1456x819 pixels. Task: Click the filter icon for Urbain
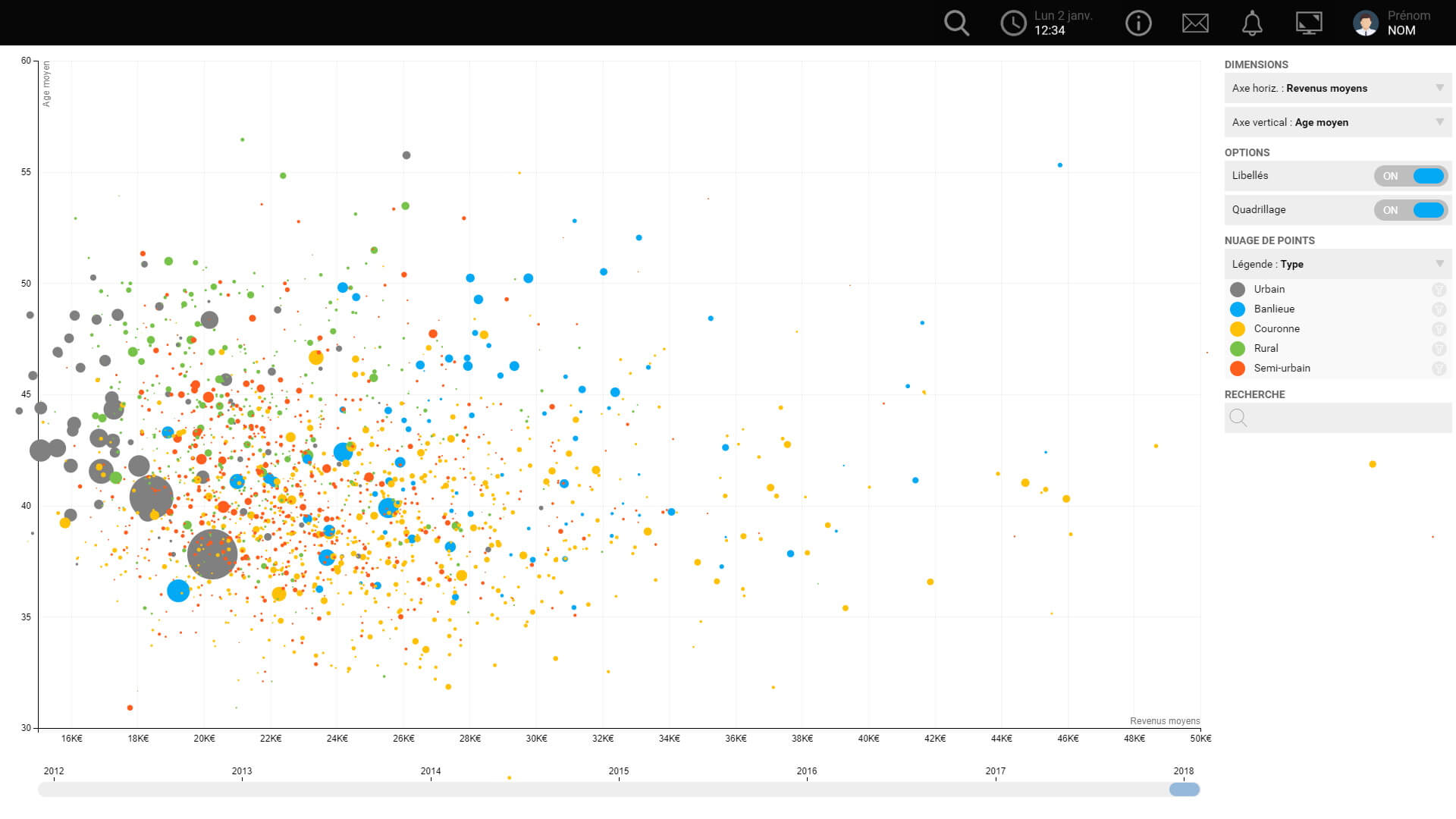(x=1439, y=290)
